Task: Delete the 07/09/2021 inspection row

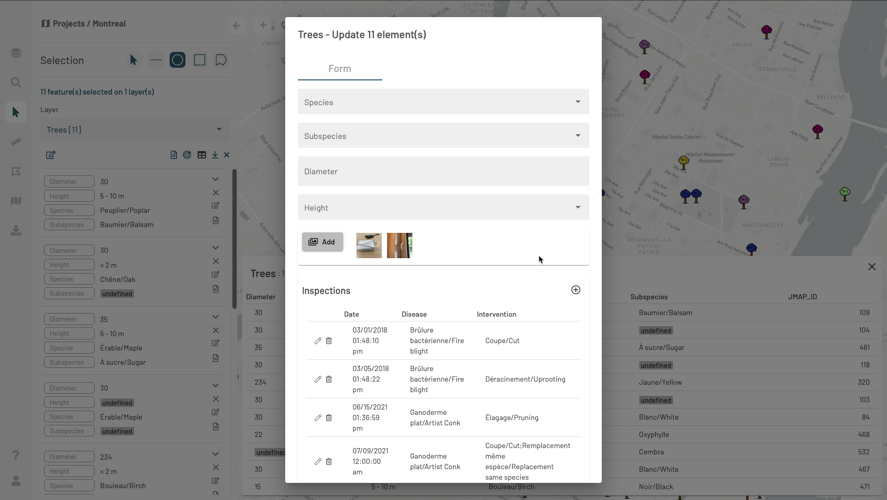Action: [x=329, y=462]
